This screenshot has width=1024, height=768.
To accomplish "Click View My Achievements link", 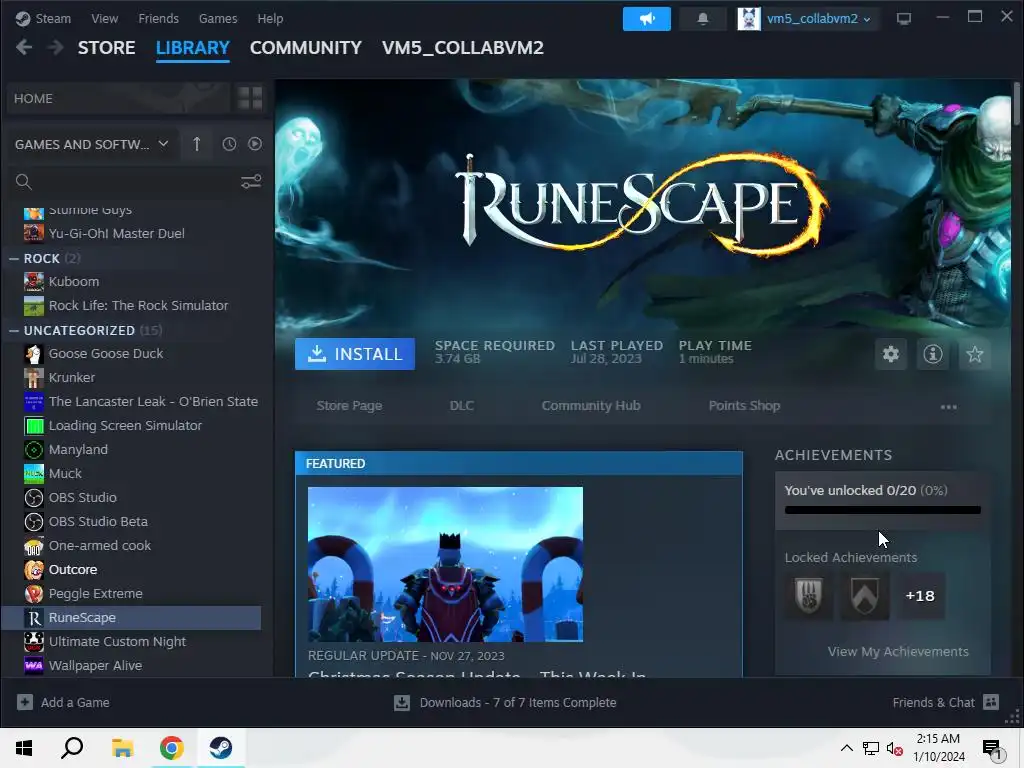I will point(898,651).
